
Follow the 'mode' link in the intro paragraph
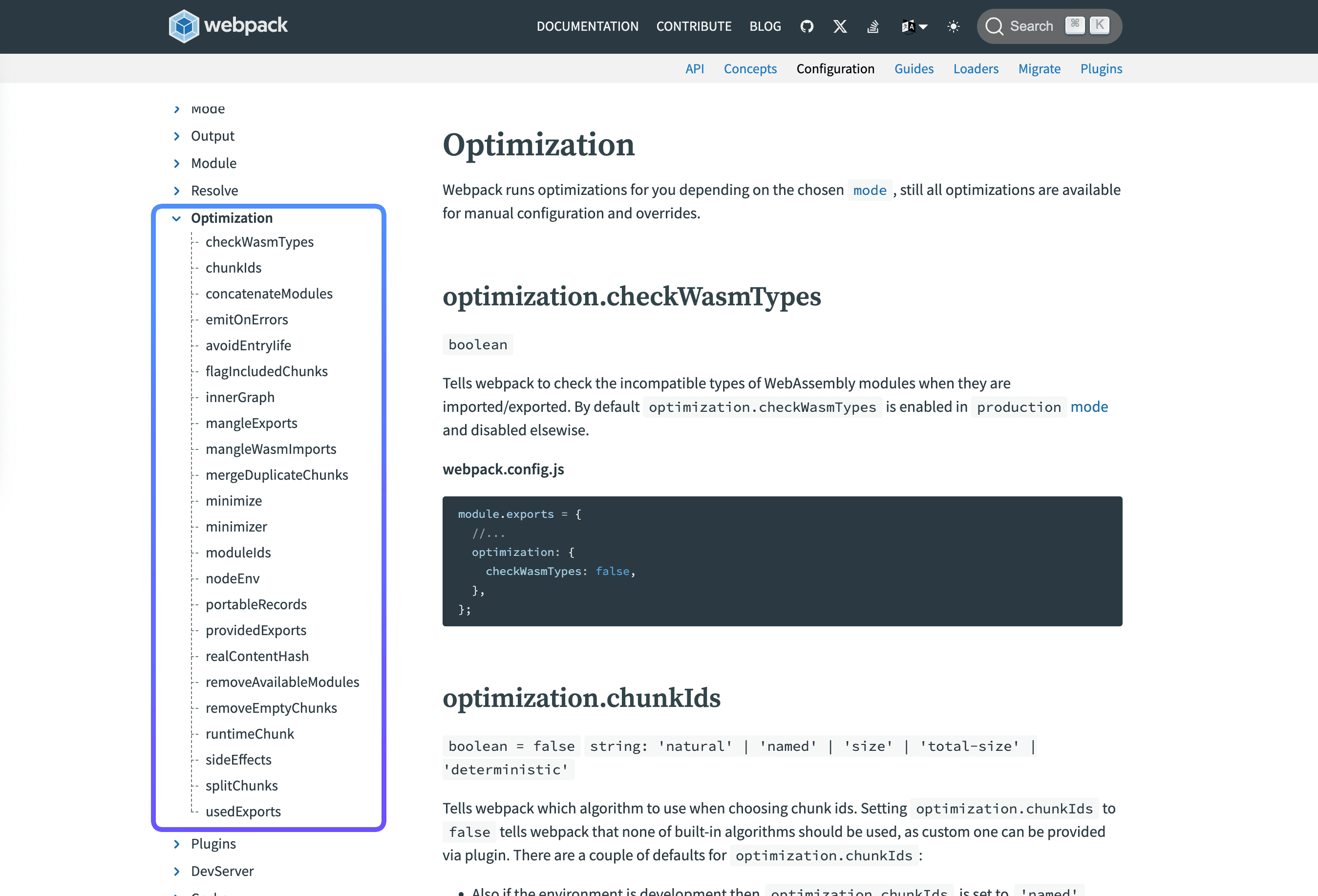tap(870, 190)
